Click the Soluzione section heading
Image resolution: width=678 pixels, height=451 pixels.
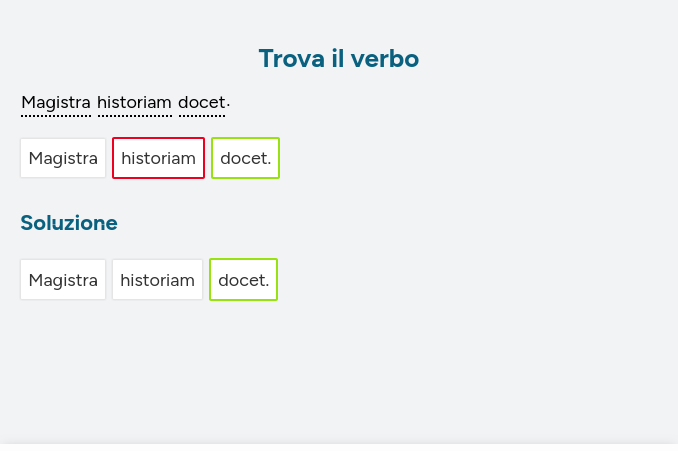point(69,223)
